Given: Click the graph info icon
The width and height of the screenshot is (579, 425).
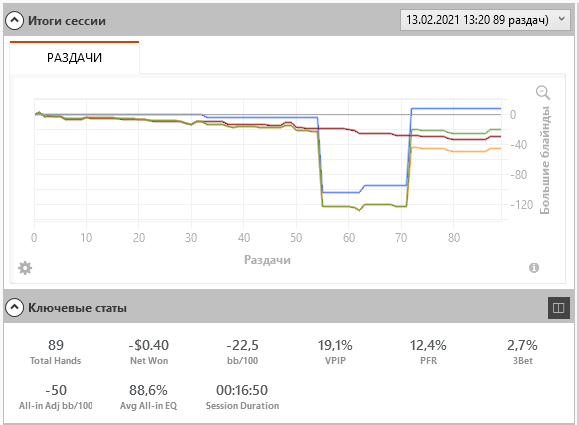Looking at the screenshot, I should 534,268.
